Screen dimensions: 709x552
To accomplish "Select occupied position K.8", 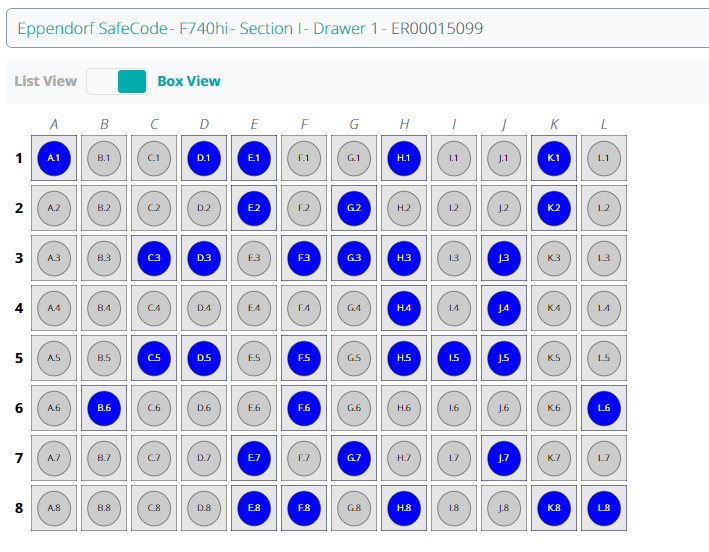I will (554, 508).
